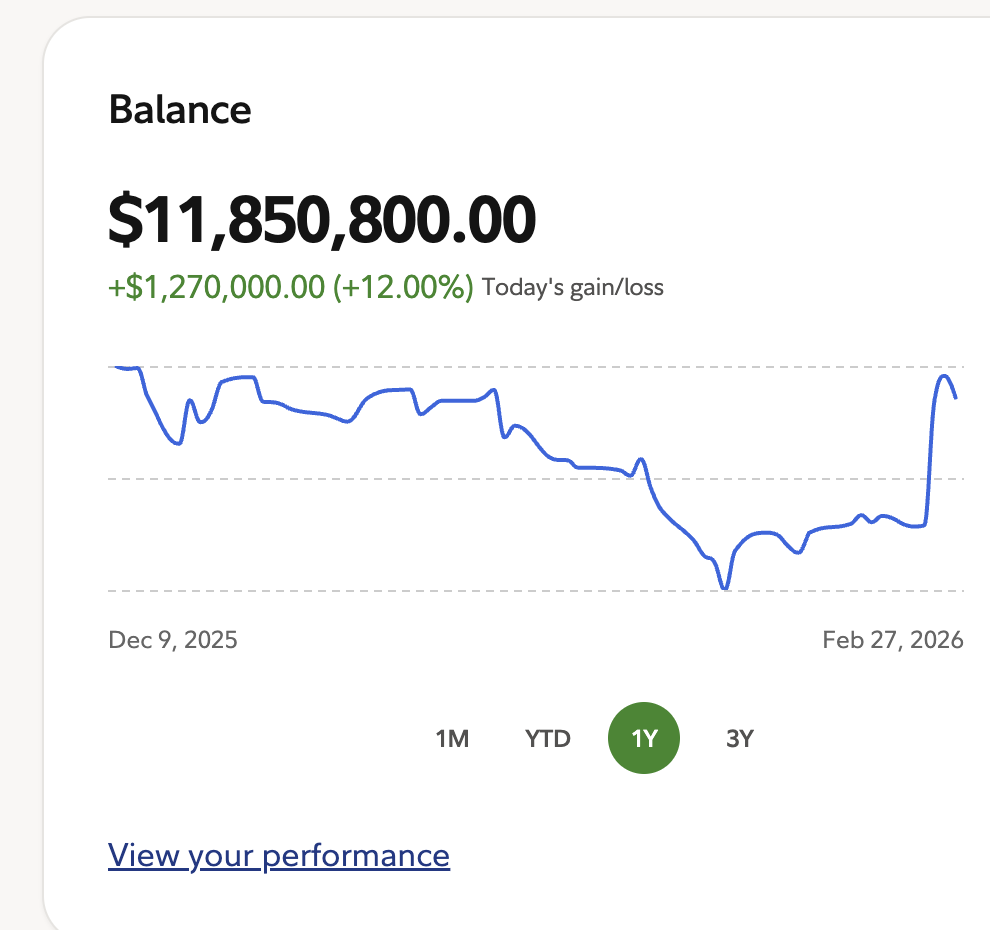Click the Balance heading
This screenshot has width=990, height=930.
click(x=180, y=109)
